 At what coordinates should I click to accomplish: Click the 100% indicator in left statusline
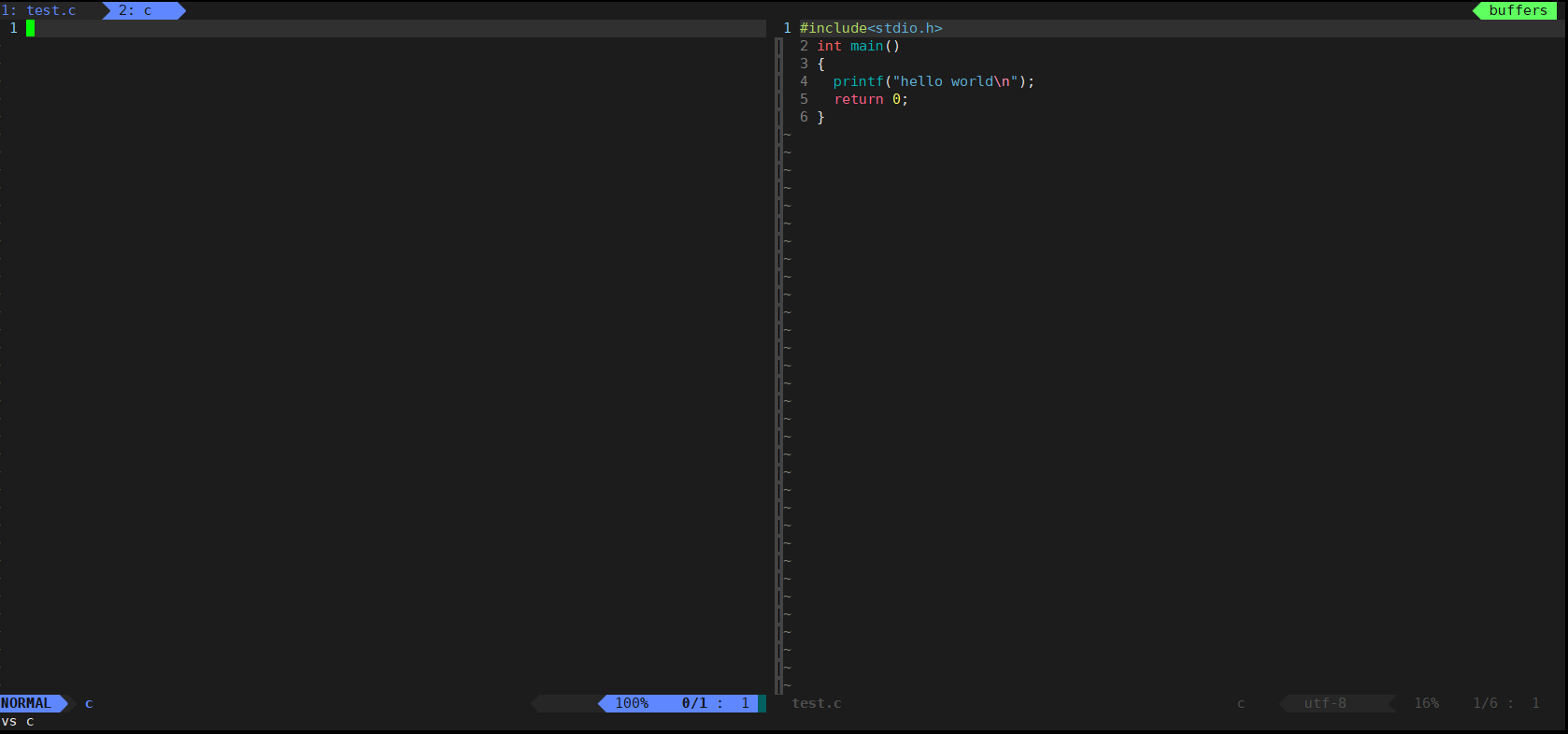(632, 703)
